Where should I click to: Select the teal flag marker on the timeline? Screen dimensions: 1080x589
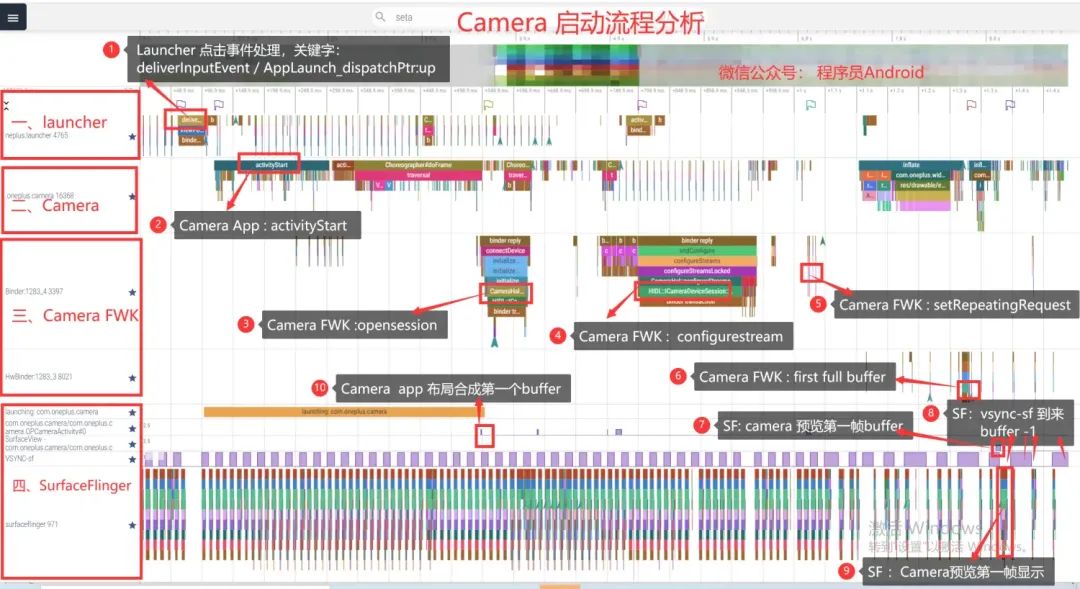tap(811, 105)
